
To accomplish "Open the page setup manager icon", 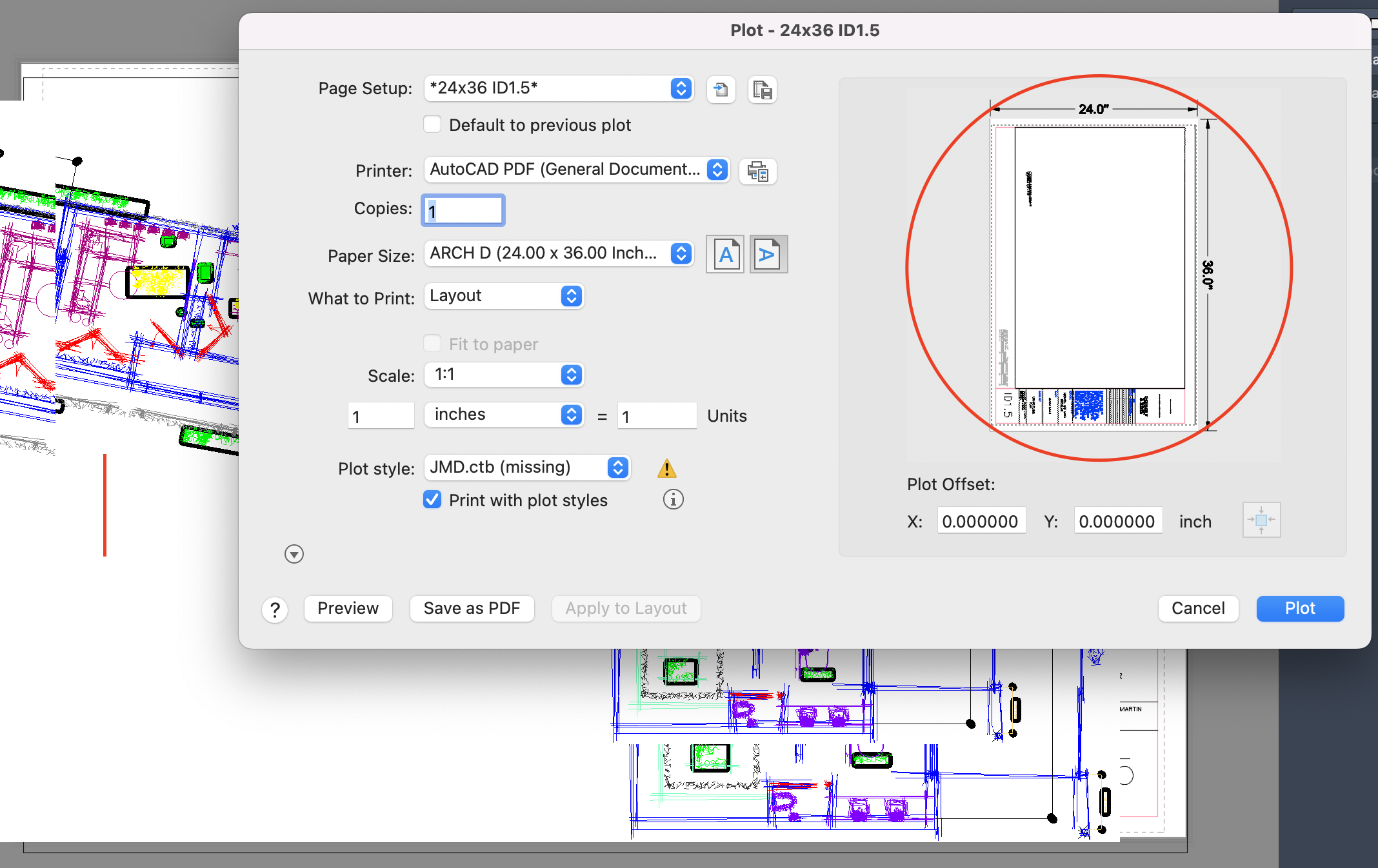I will pyautogui.click(x=762, y=90).
